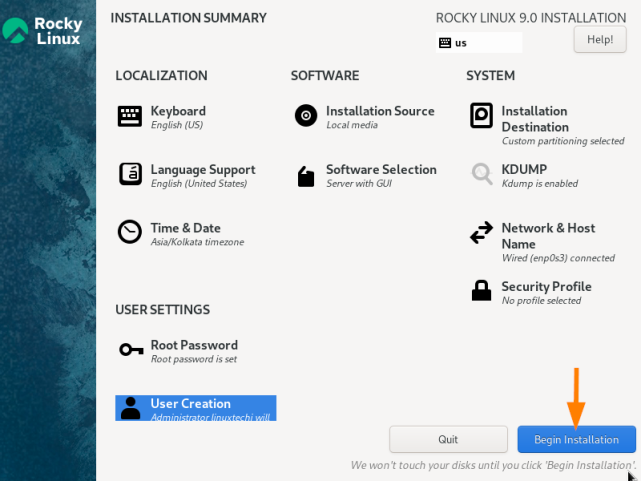Open the Software Selection package icon
Image resolution: width=641 pixels, height=481 pixels.
306,177
